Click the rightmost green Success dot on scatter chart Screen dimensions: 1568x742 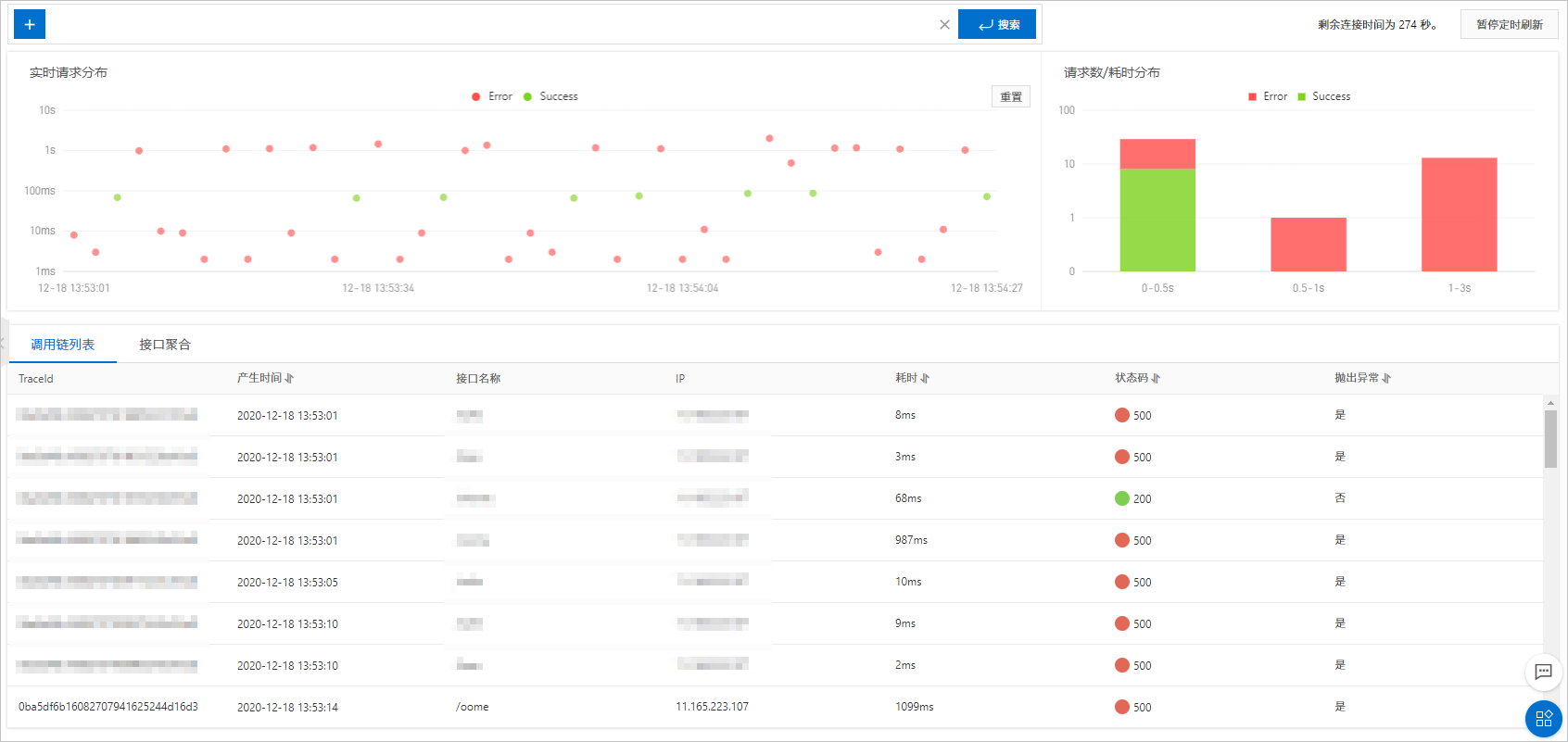pyautogui.click(x=987, y=196)
